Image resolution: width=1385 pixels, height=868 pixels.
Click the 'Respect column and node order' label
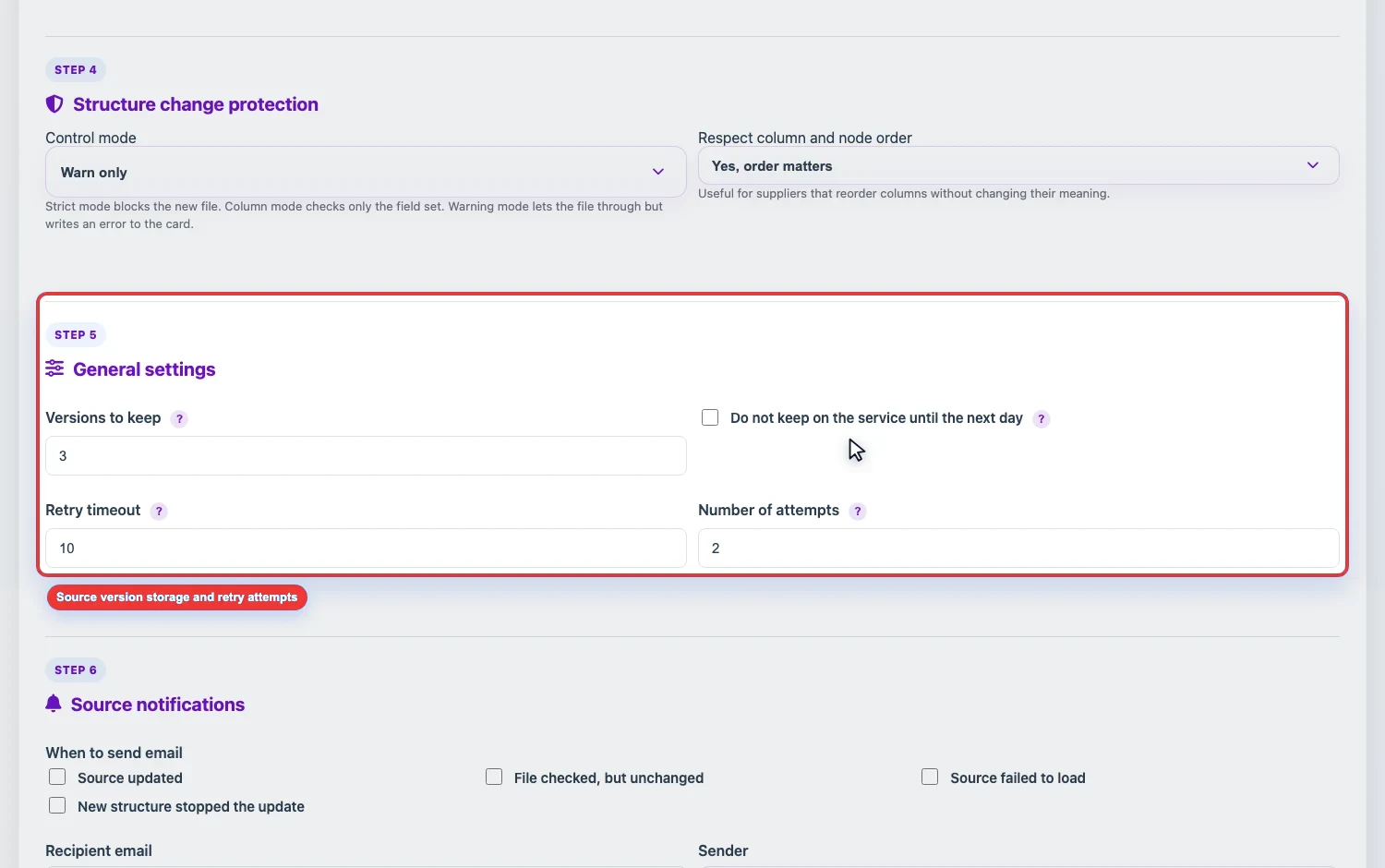(x=805, y=138)
